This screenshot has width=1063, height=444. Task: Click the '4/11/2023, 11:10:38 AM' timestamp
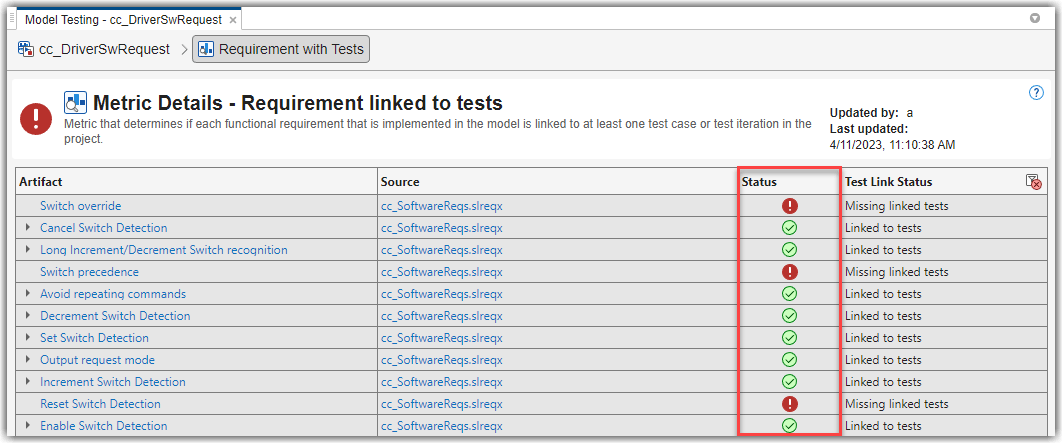tap(893, 144)
